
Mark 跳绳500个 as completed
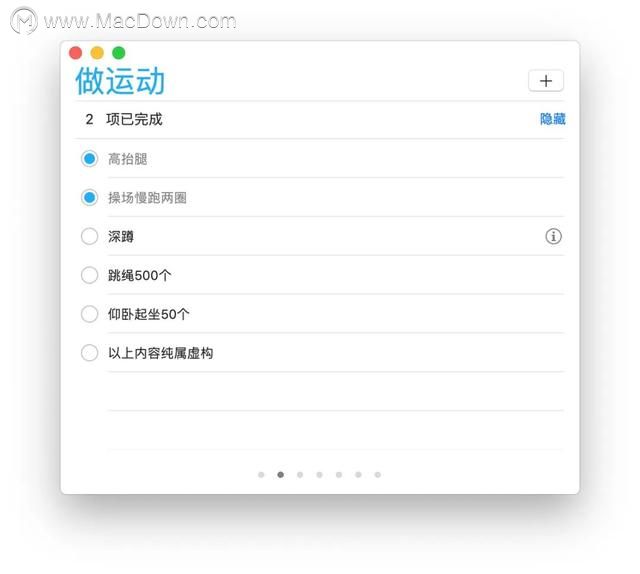[89, 275]
